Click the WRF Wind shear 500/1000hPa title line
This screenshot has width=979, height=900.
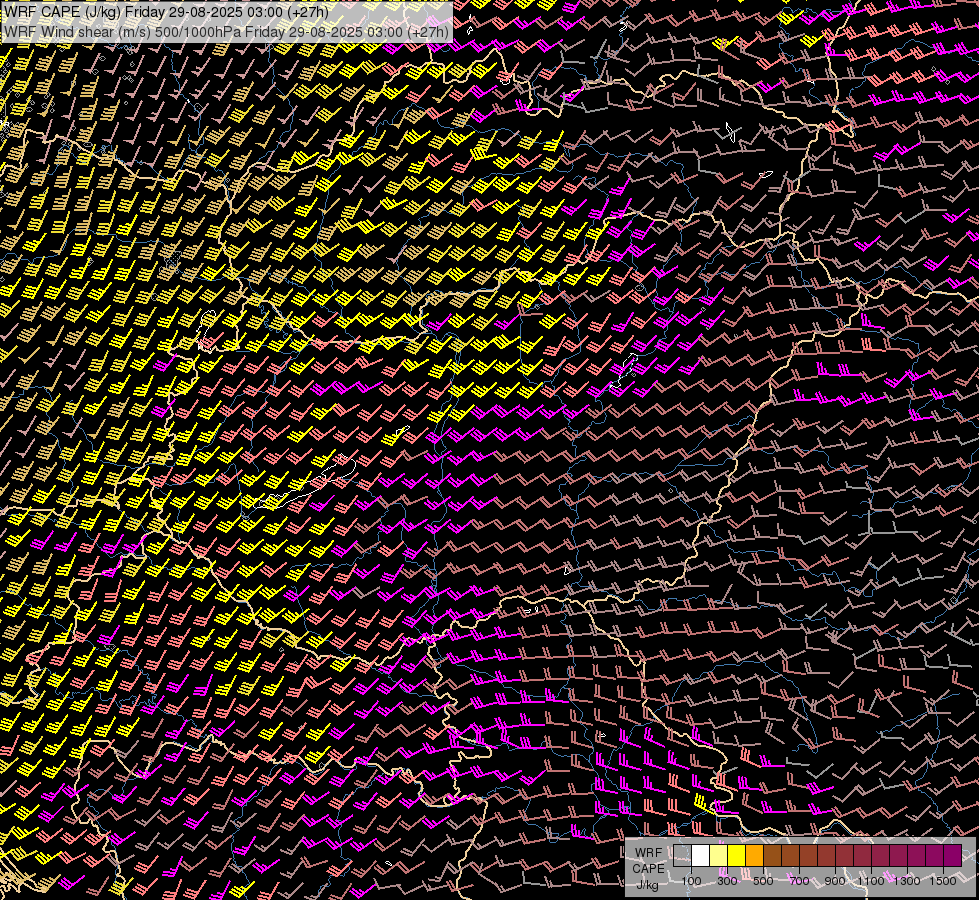pos(226,32)
